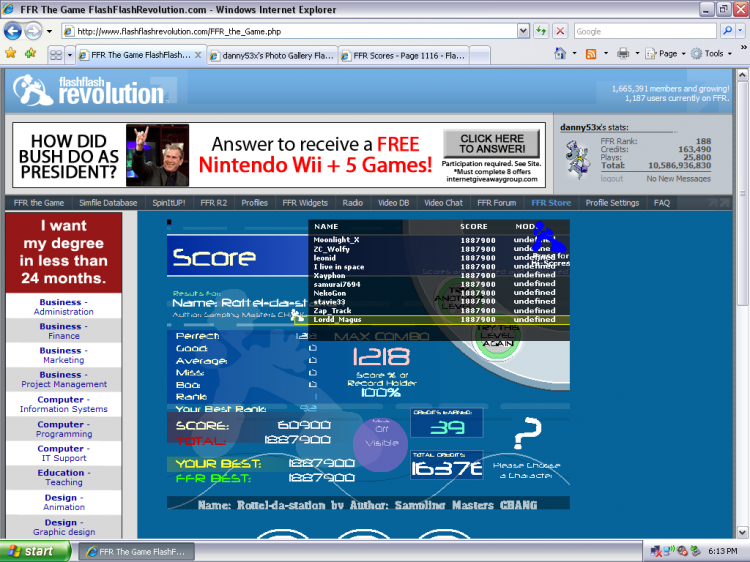Expand the tab list dropdown arrow

click(69, 55)
